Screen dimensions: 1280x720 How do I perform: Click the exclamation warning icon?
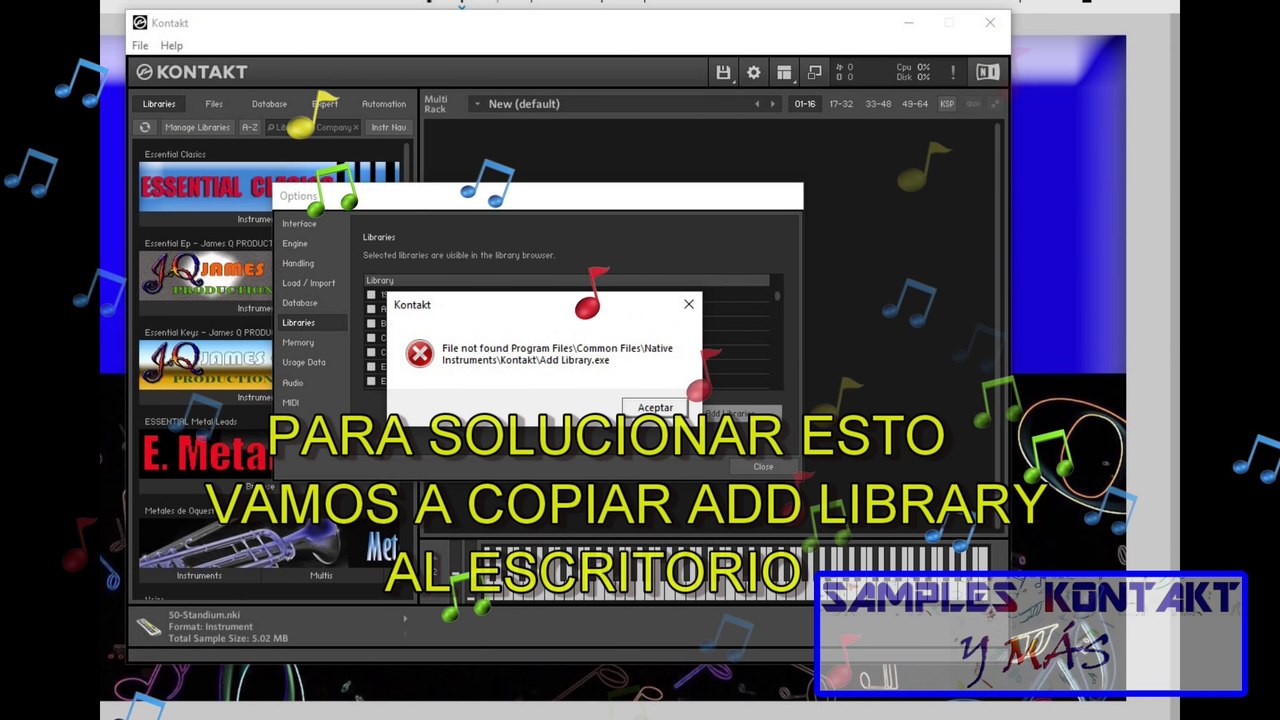[953, 72]
